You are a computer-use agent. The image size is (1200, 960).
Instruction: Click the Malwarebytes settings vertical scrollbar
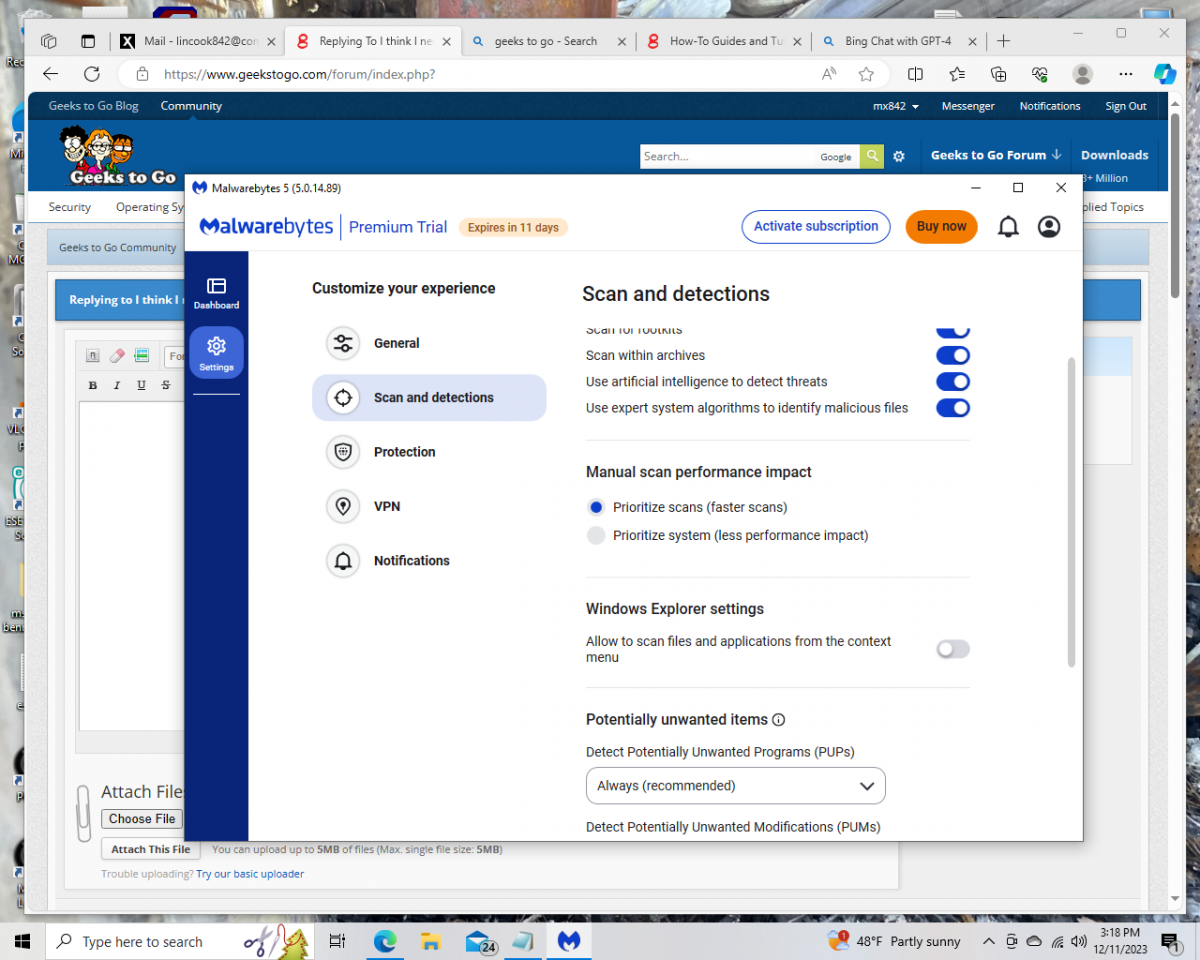[1071, 512]
